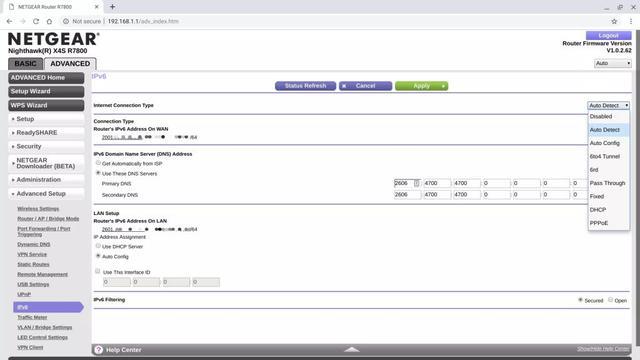Open Port Forwarding / Port Triggering link
Viewport: 640px width, 360px height.
[44, 231]
